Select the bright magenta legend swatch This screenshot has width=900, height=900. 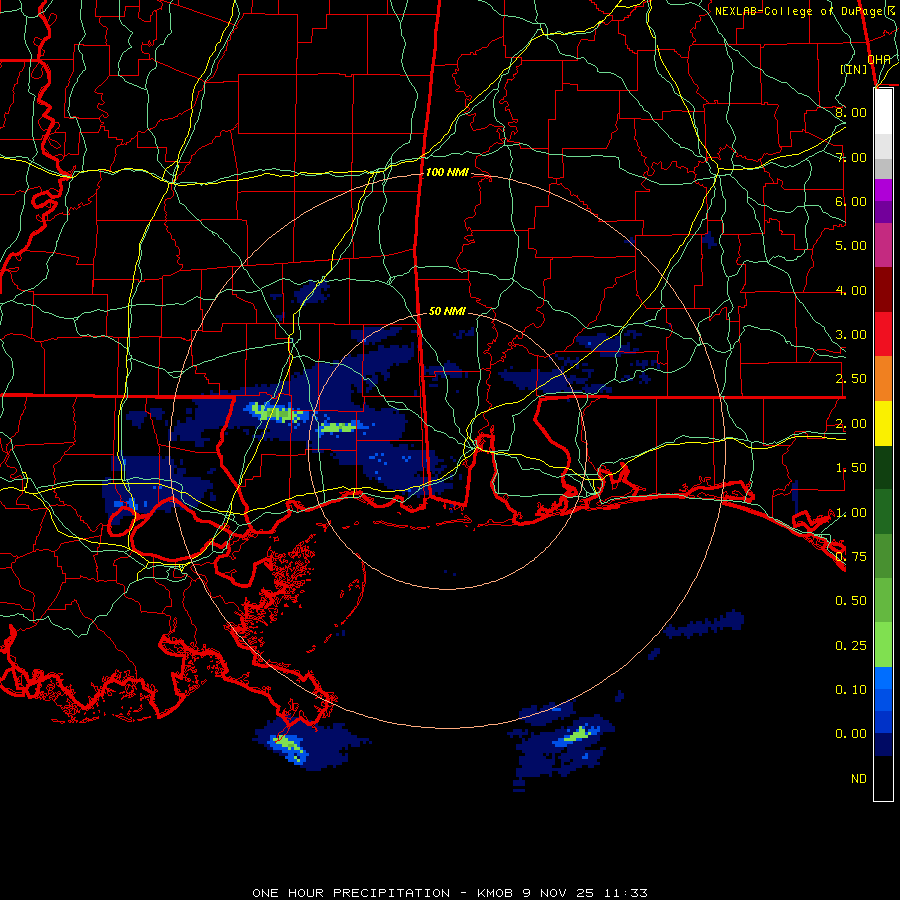coord(883,190)
